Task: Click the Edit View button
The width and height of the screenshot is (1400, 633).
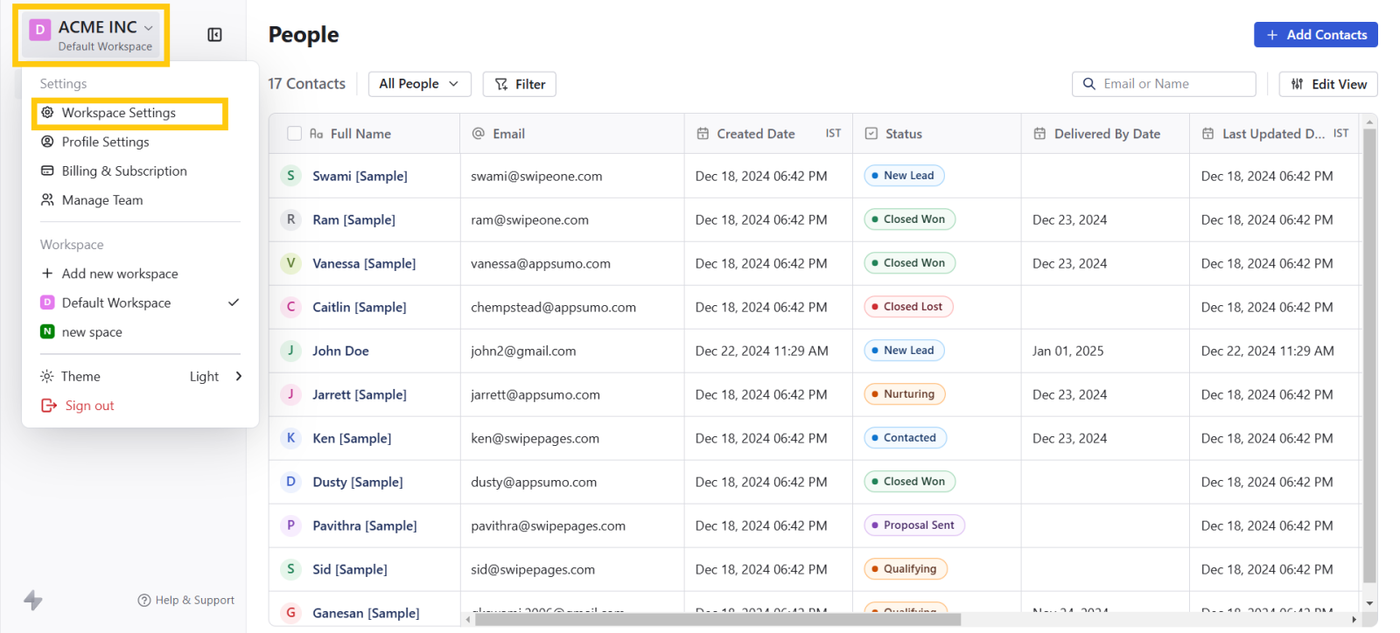Action: tap(1328, 84)
